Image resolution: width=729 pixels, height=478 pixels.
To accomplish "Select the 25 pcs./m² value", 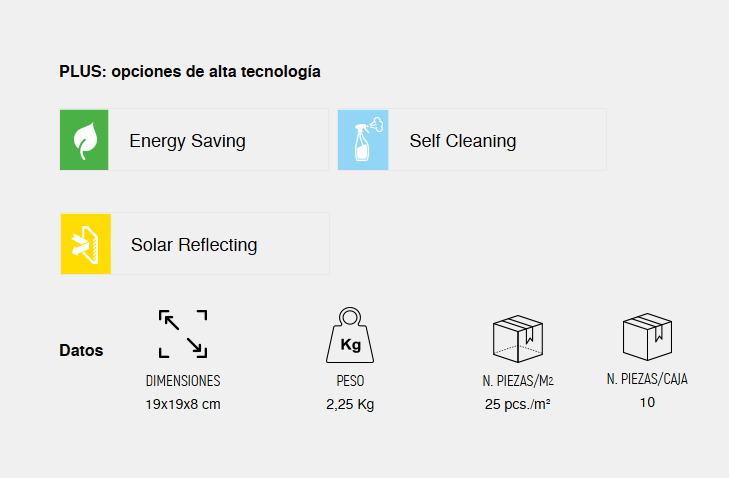I will [517, 404].
